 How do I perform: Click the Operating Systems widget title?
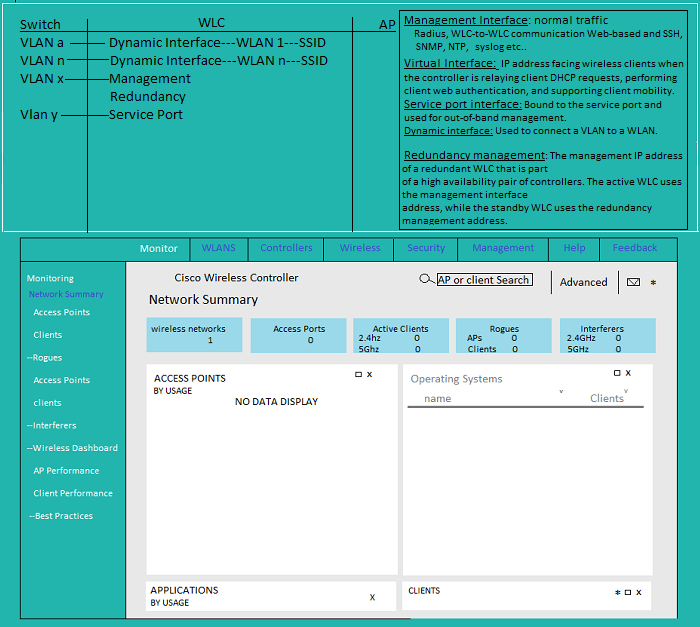456,379
